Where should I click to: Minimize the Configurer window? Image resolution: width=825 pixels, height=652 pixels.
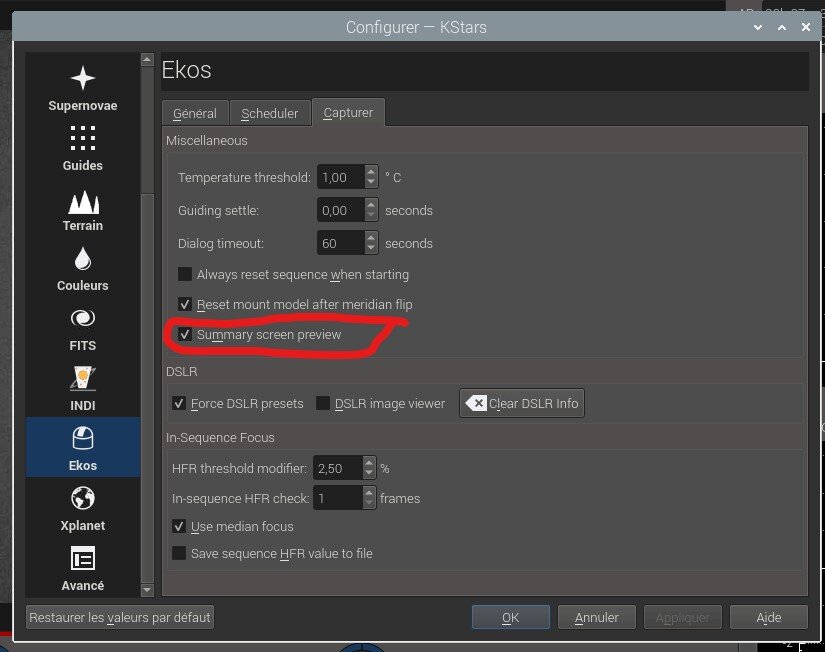click(x=758, y=27)
